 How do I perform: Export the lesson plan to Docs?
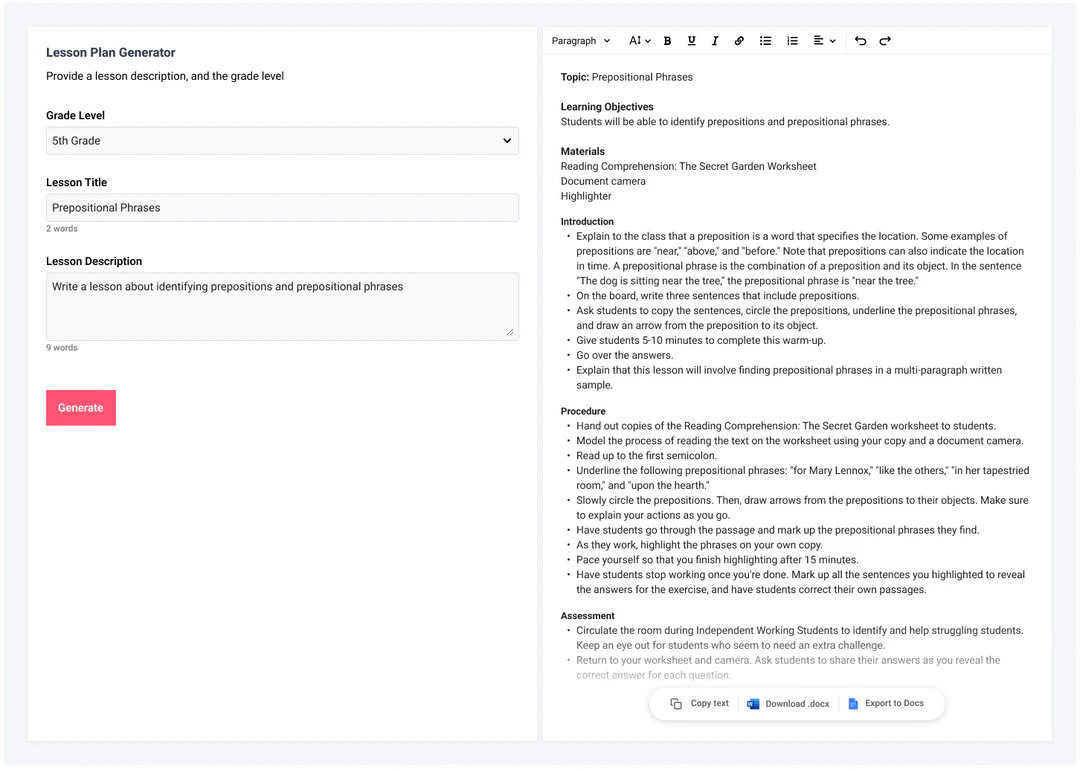click(888, 703)
